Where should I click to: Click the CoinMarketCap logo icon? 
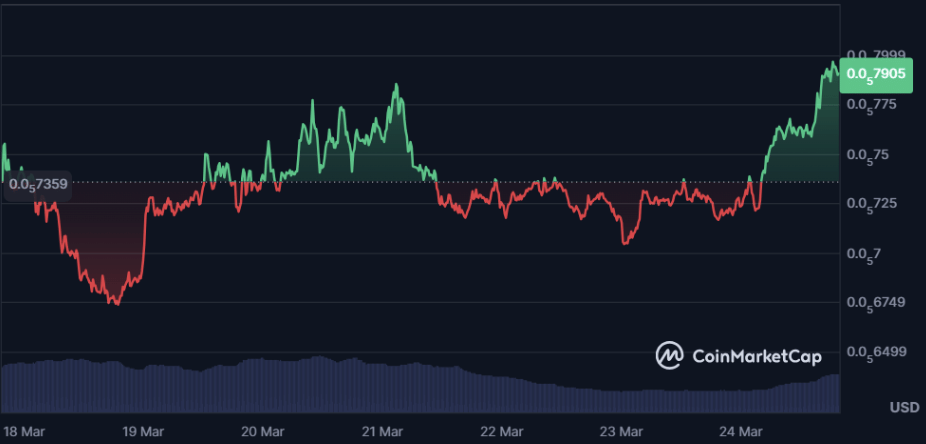[669, 355]
